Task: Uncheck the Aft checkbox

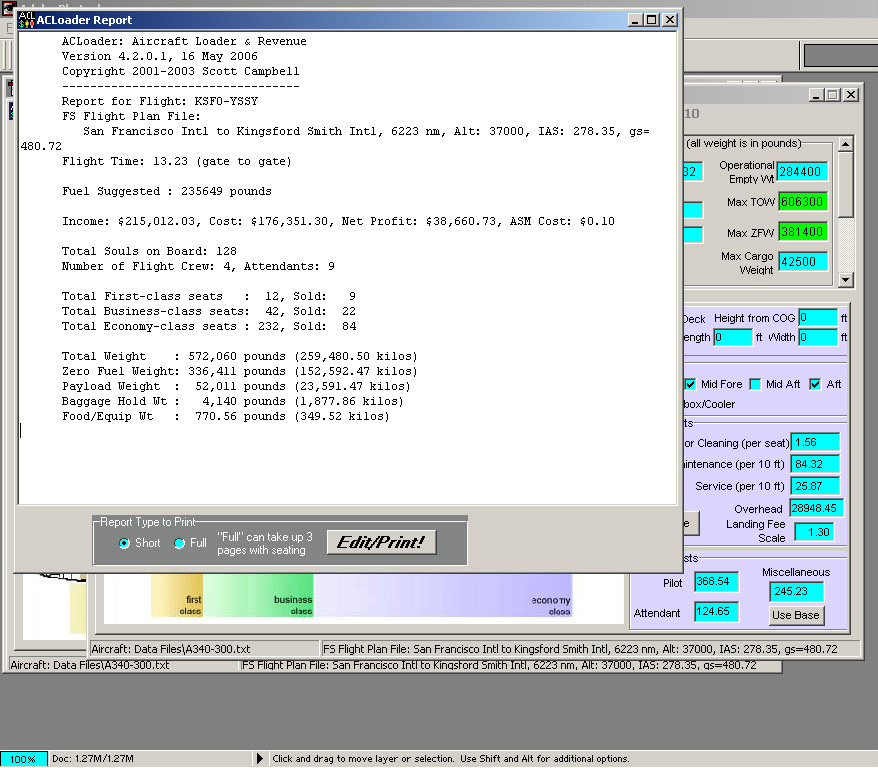Action: [x=816, y=384]
